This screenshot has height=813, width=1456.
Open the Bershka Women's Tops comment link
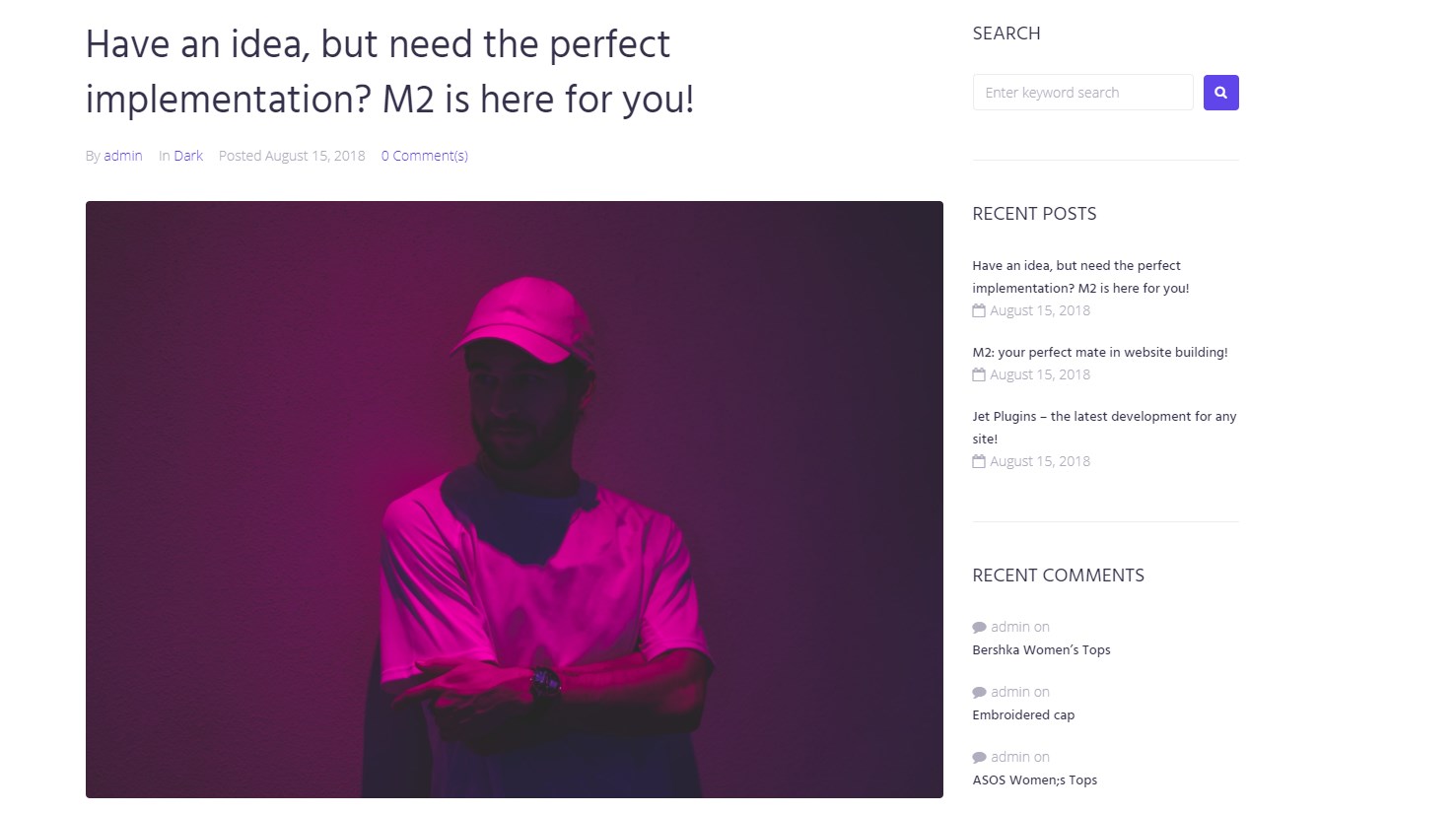[1041, 649]
